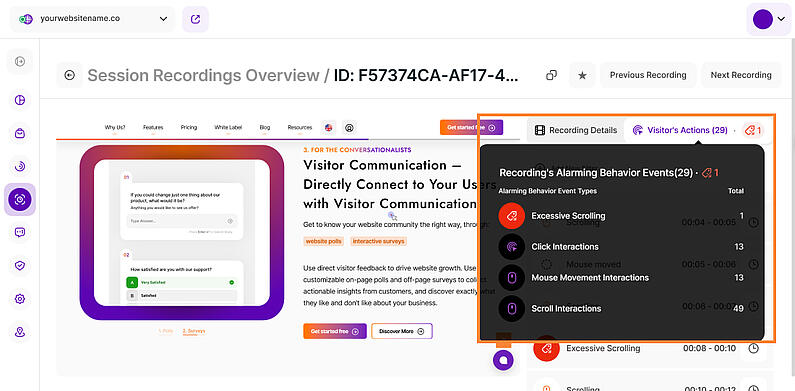Star this recording as favorite
This screenshot has height=391, width=795.
[583, 75]
